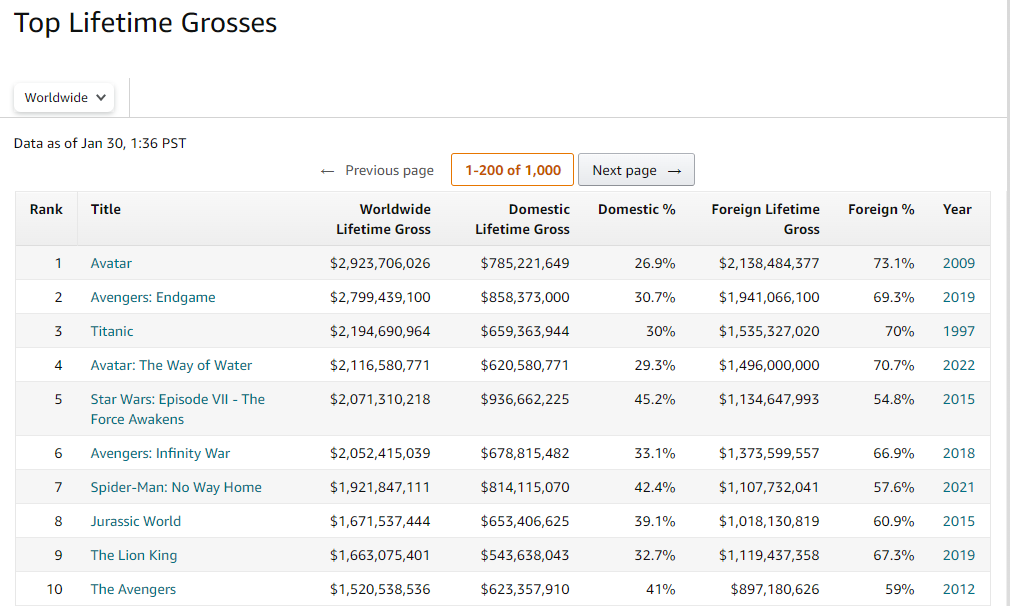Select the 42.4% domestic percentage cell

655,488
